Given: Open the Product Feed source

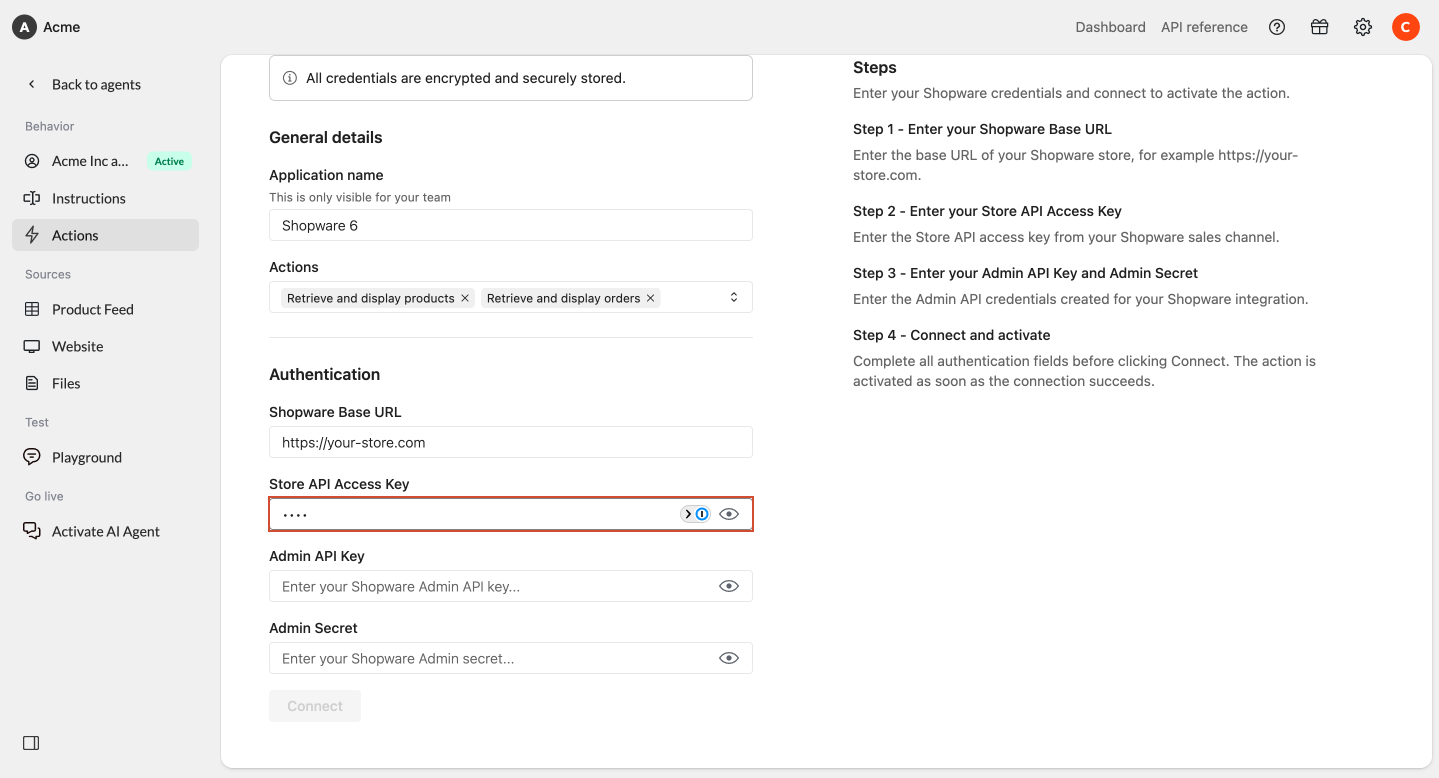Looking at the screenshot, I should (106, 309).
